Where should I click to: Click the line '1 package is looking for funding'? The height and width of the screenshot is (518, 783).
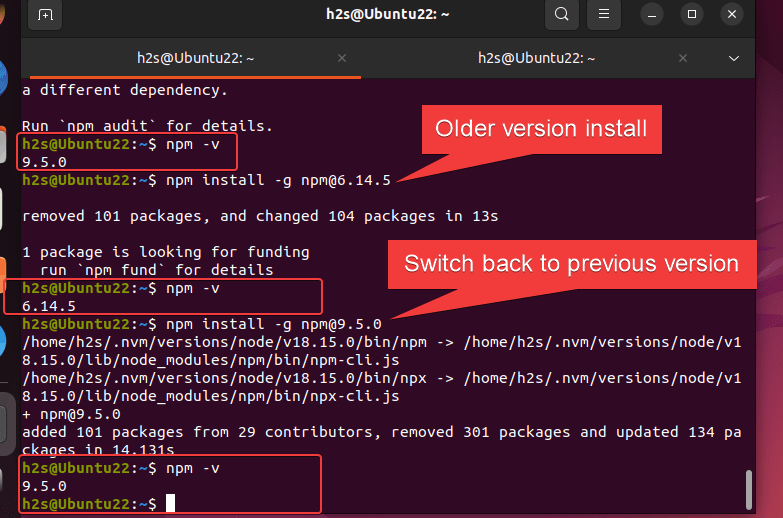166,252
